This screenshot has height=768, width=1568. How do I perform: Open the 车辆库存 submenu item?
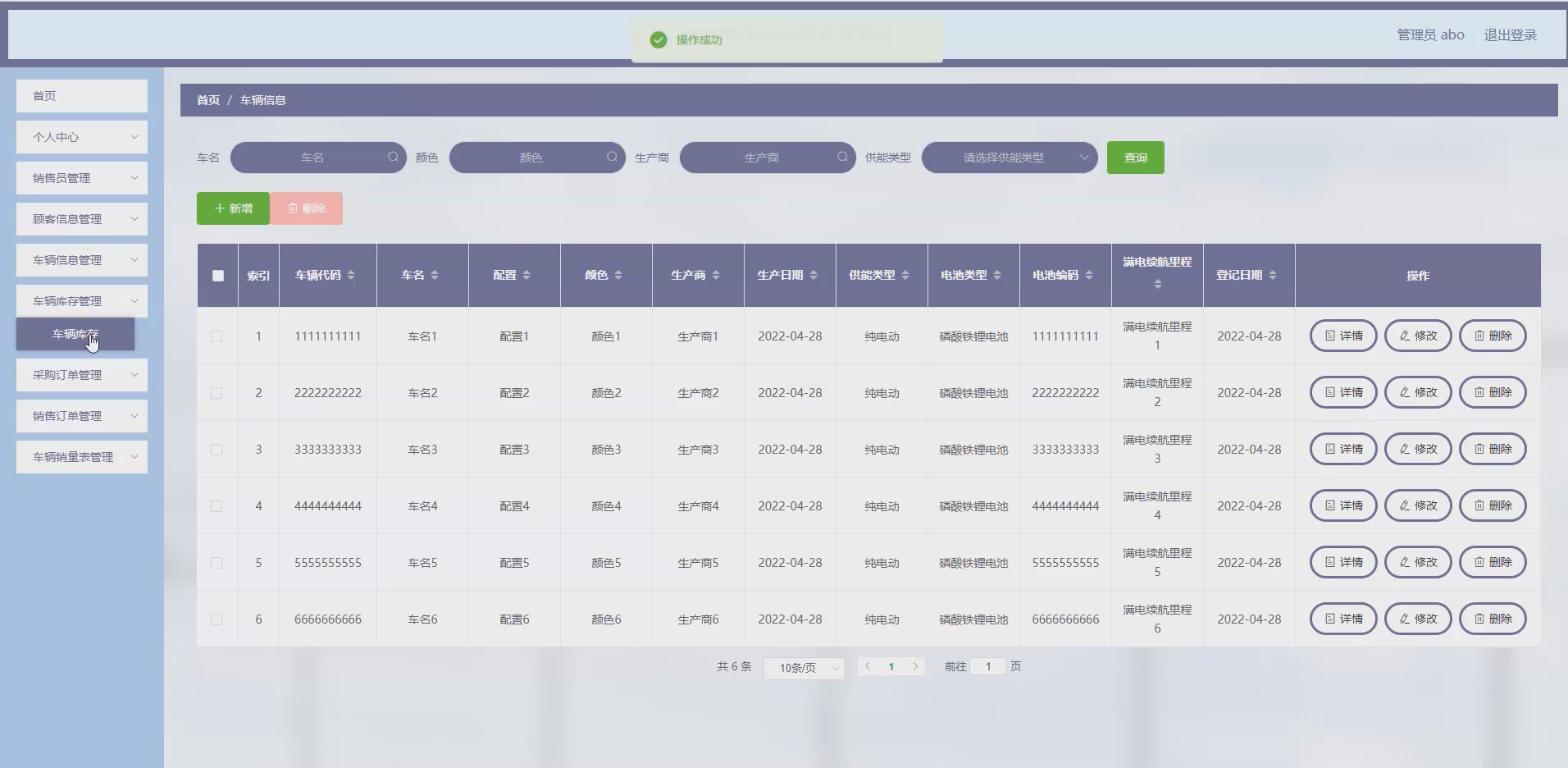pos(75,334)
